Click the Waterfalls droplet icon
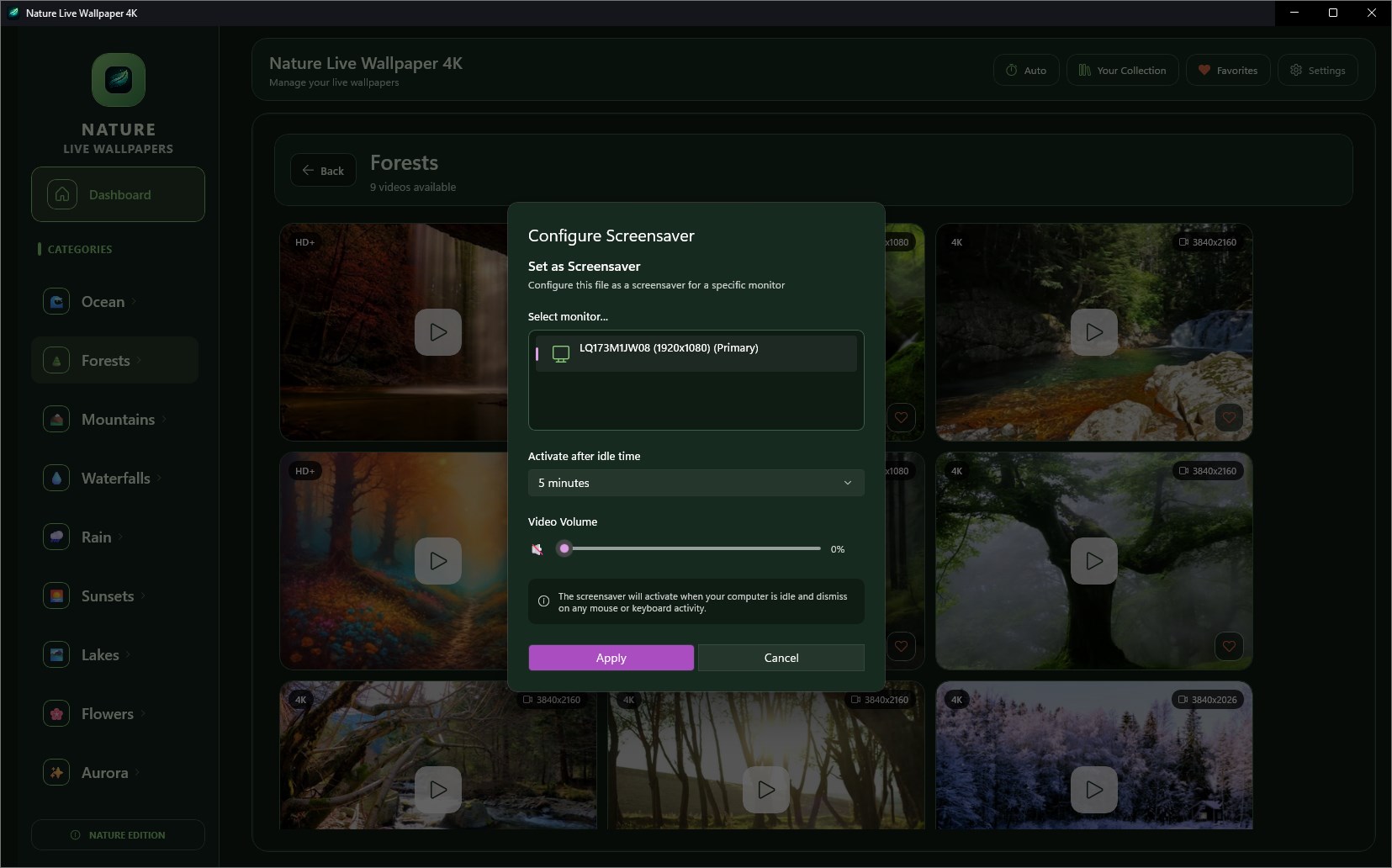The width and height of the screenshot is (1392, 868). point(56,479)
